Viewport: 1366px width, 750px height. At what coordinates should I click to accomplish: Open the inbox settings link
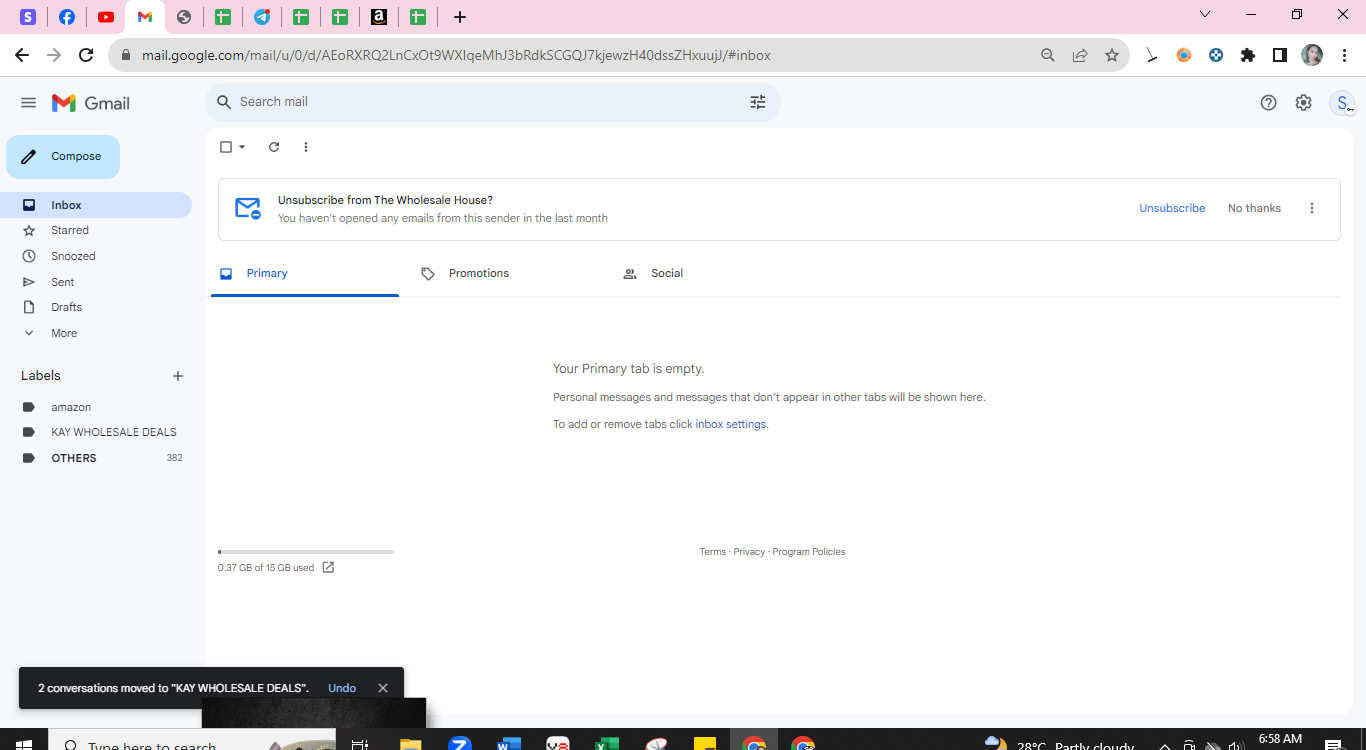[731, 424]
